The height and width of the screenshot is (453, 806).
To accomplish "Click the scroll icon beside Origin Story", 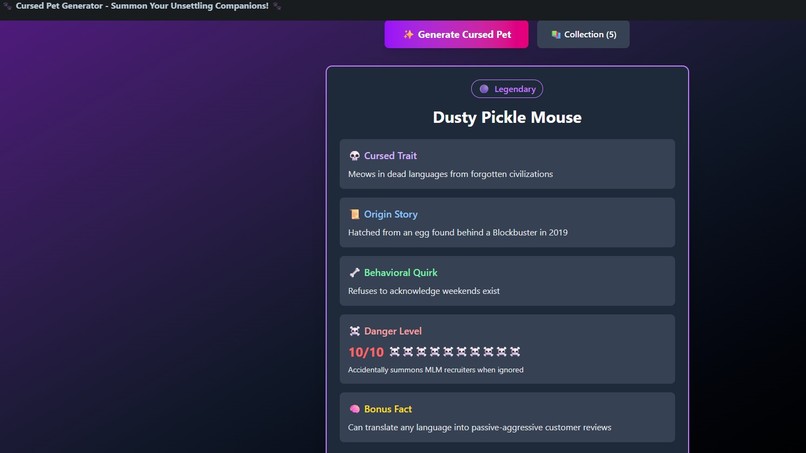I will [x=354, y=214].
